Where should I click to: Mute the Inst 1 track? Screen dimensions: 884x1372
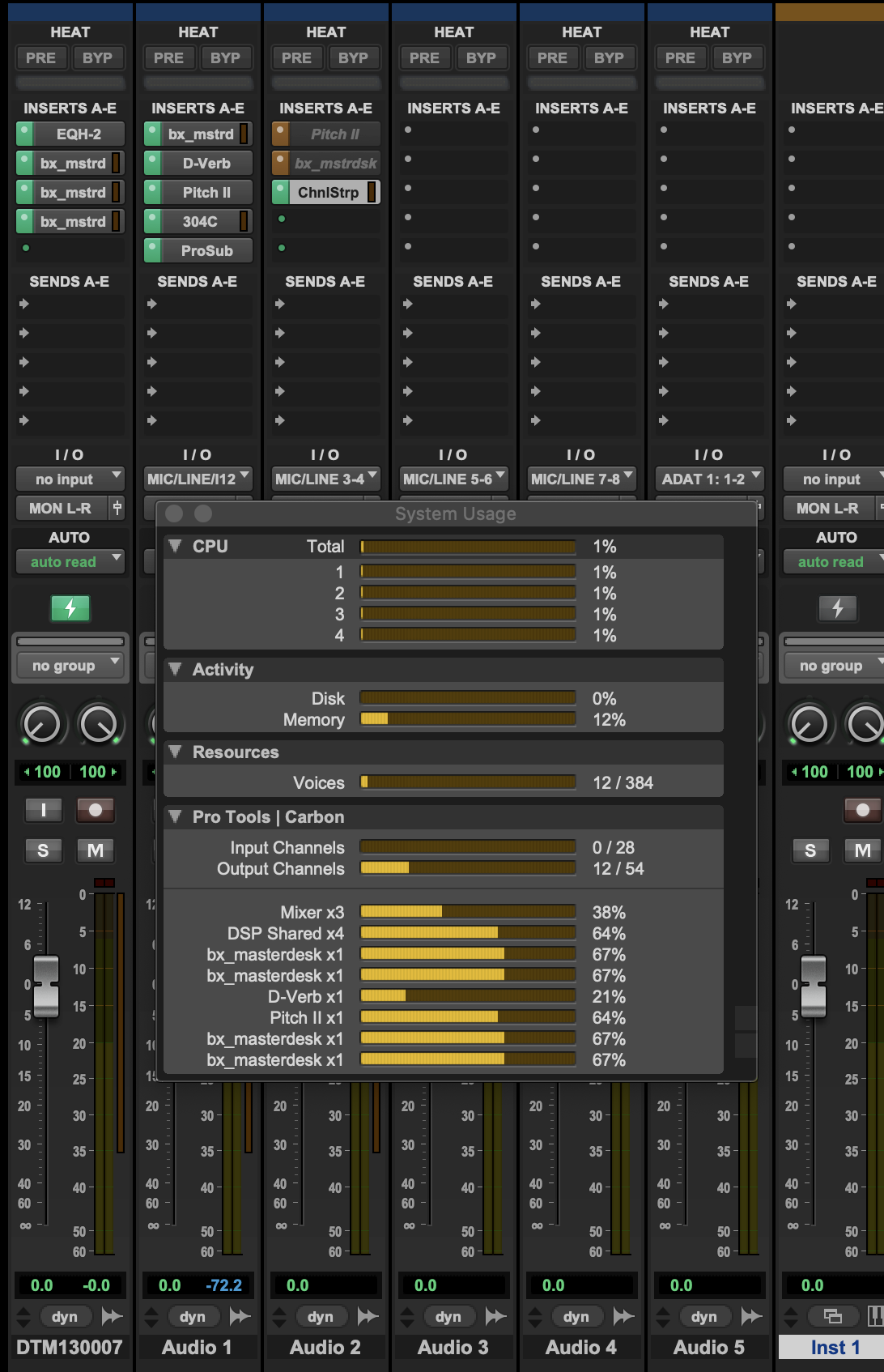pos(862,850)
